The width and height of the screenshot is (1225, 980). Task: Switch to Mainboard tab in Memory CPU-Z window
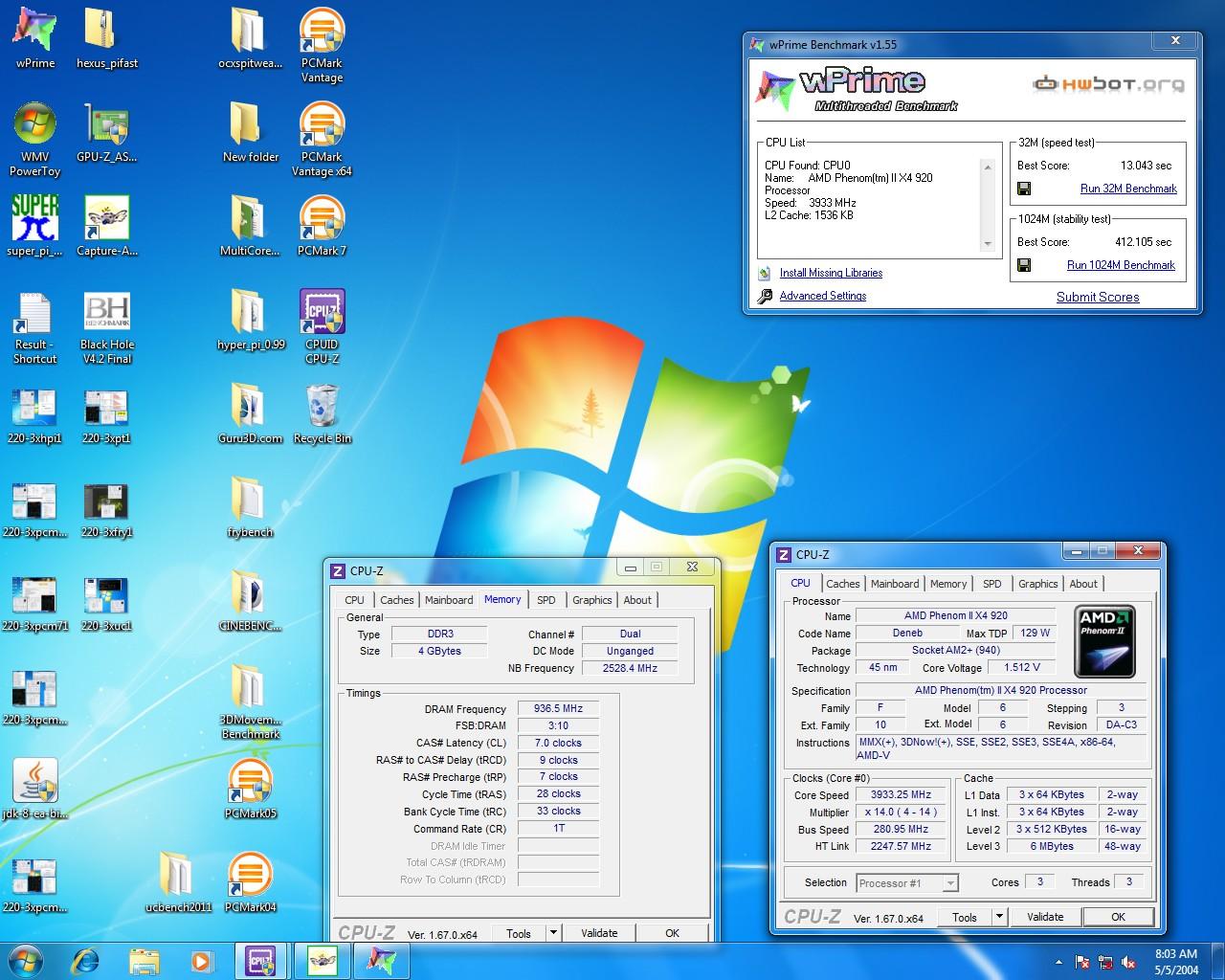449,600
